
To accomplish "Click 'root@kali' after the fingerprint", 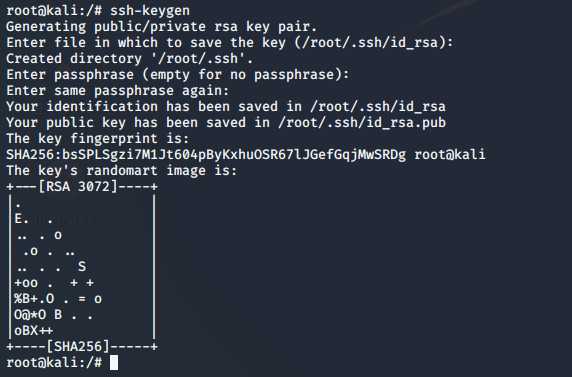I will 450,154.
